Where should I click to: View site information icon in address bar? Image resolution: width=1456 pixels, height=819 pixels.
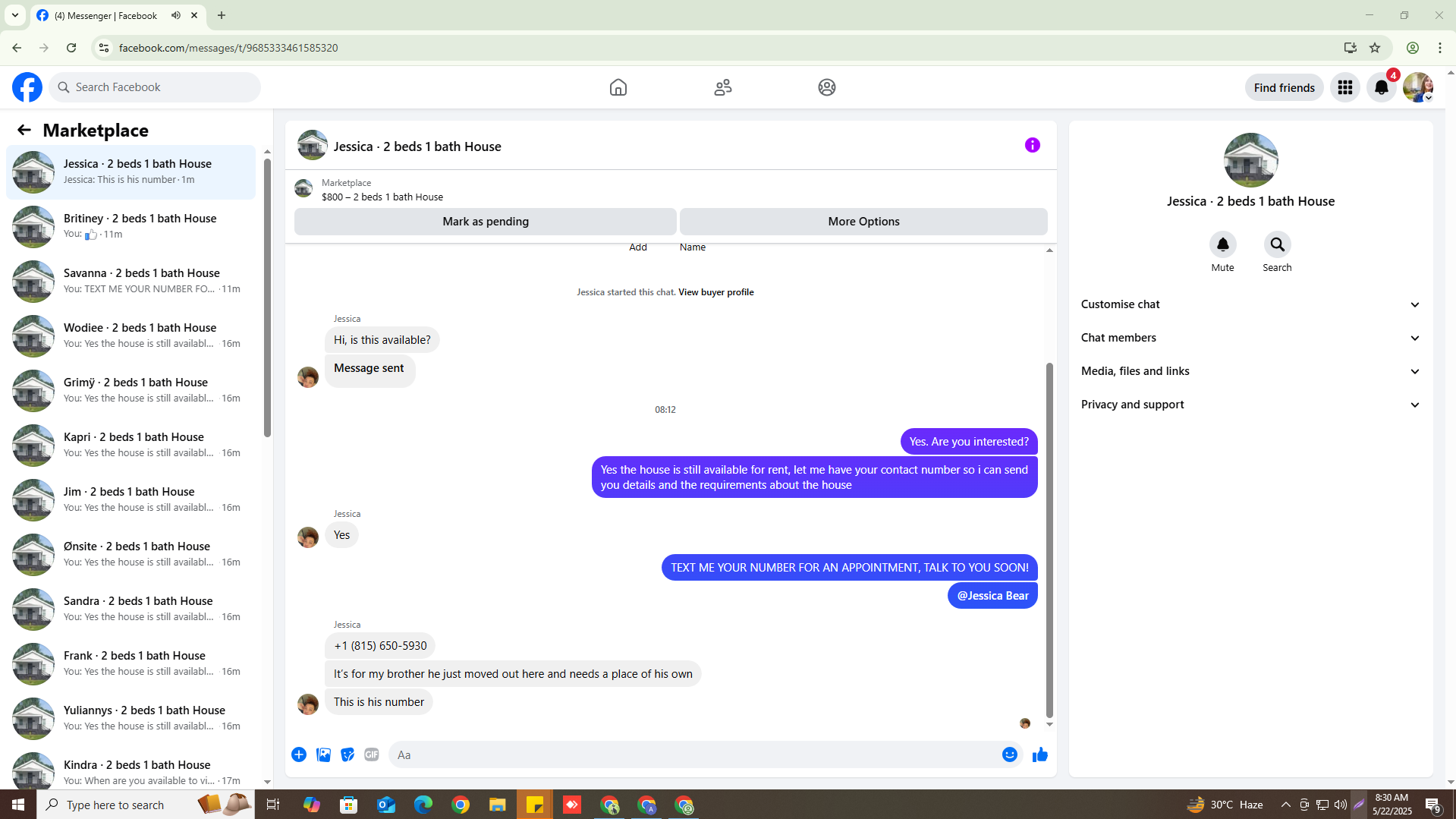pyautogui.click(x=104, y=48)
